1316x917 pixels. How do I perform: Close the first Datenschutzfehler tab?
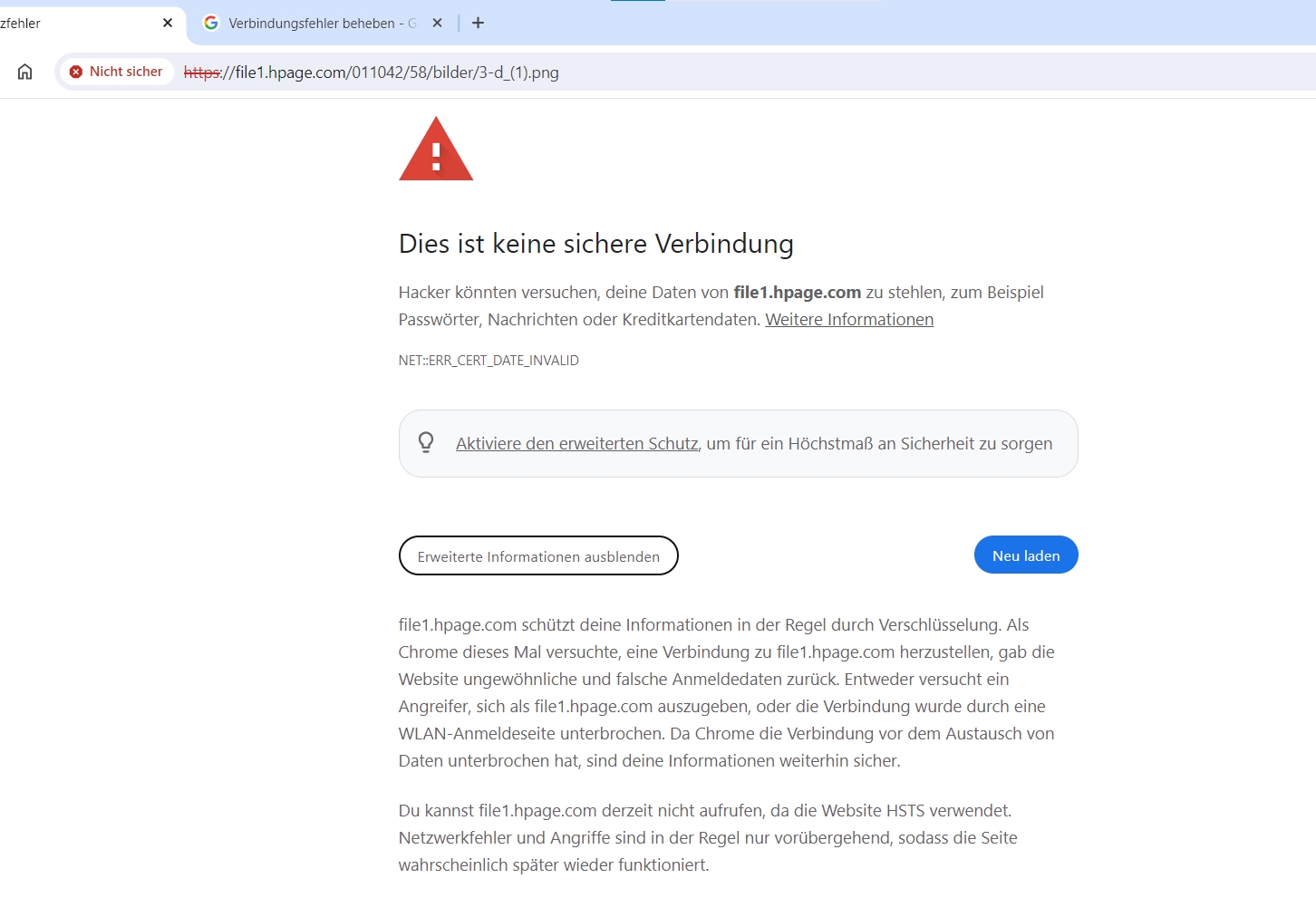pos(168,23)
